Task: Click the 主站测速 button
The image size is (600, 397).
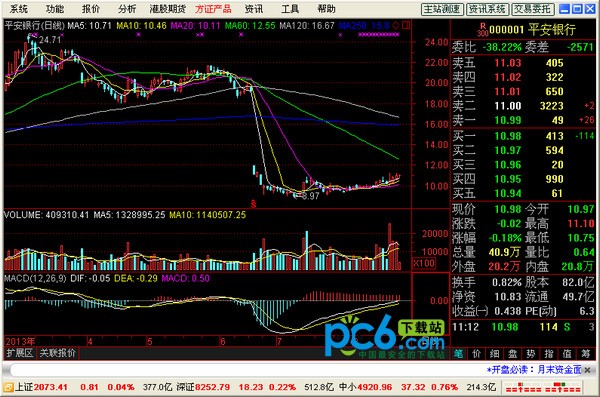Action: (442, 9)
